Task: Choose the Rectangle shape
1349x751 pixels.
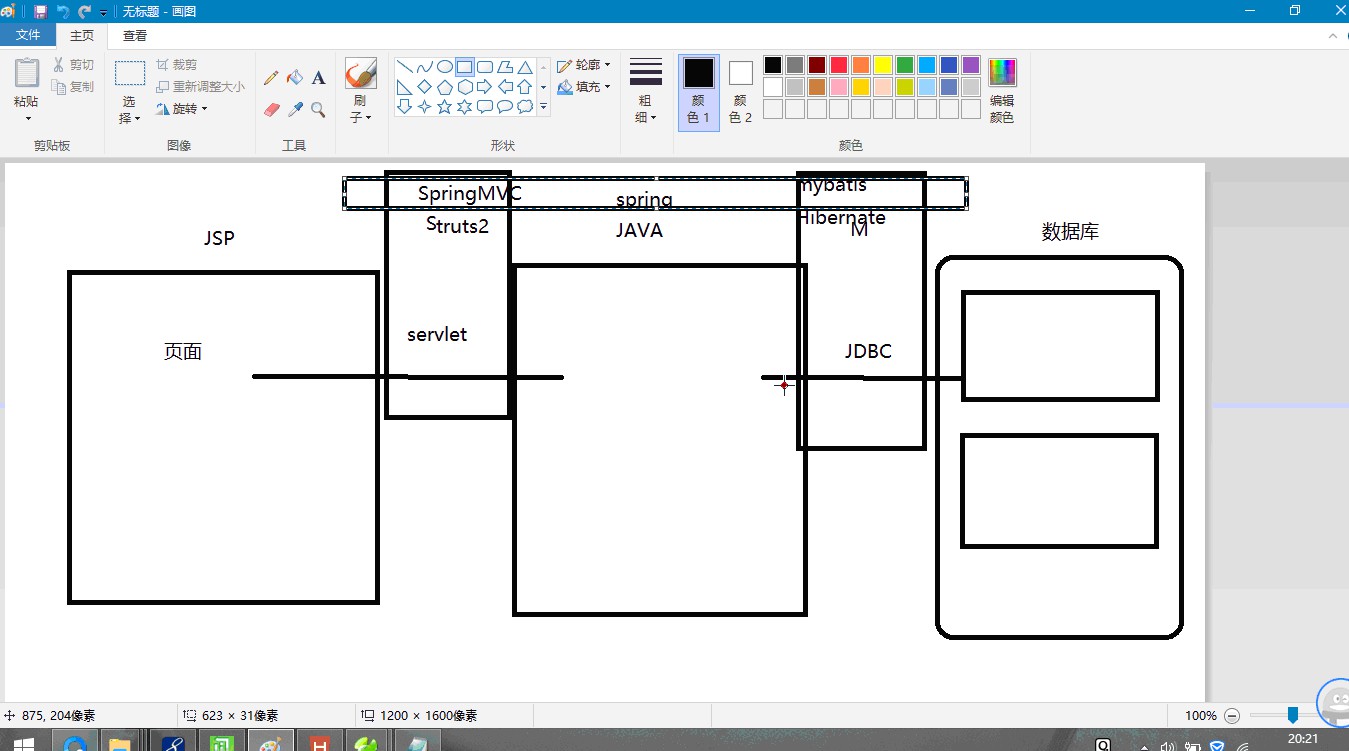Action: [464, 68]
